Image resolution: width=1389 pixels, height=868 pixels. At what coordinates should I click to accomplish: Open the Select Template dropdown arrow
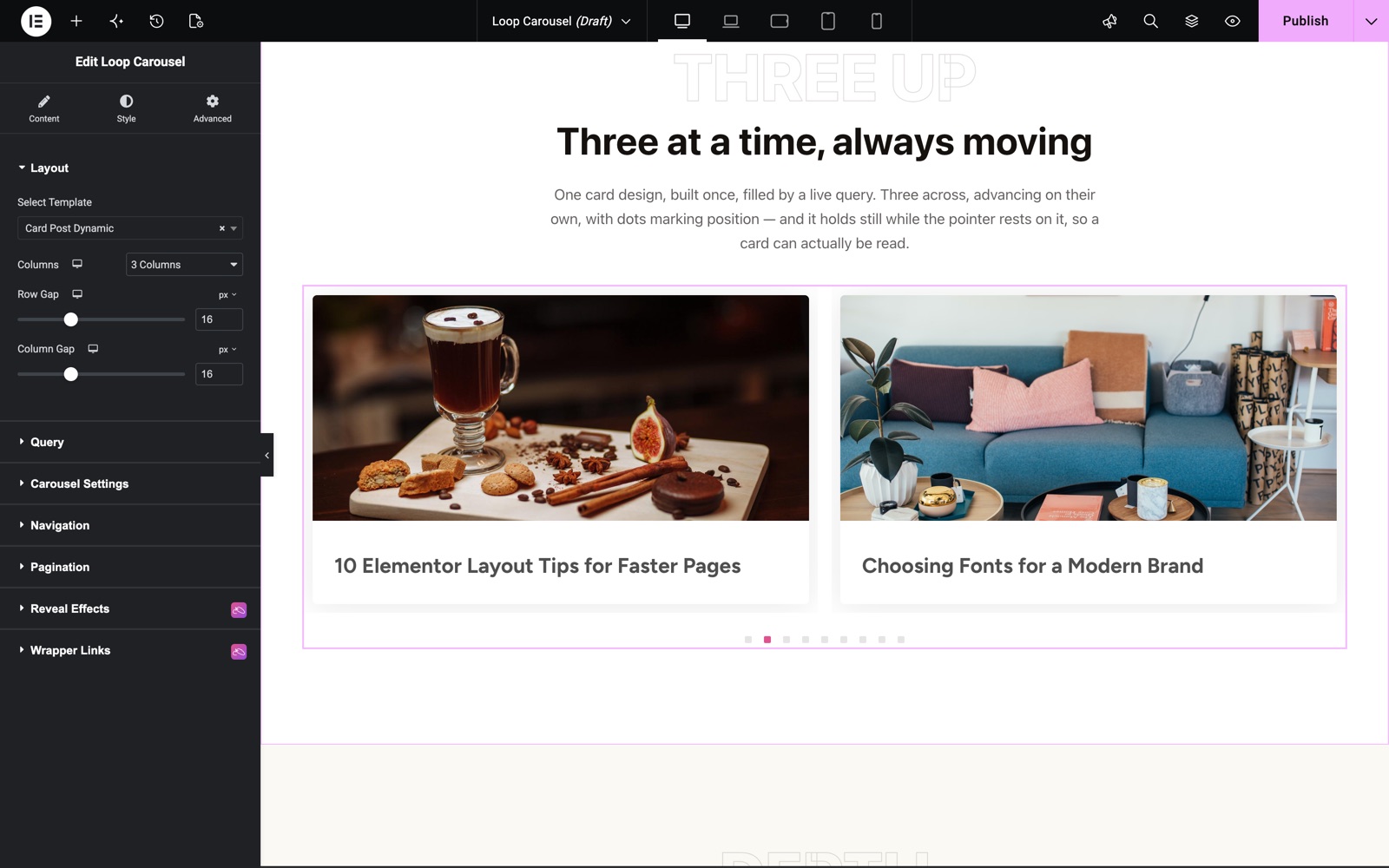tap(234, 228)
